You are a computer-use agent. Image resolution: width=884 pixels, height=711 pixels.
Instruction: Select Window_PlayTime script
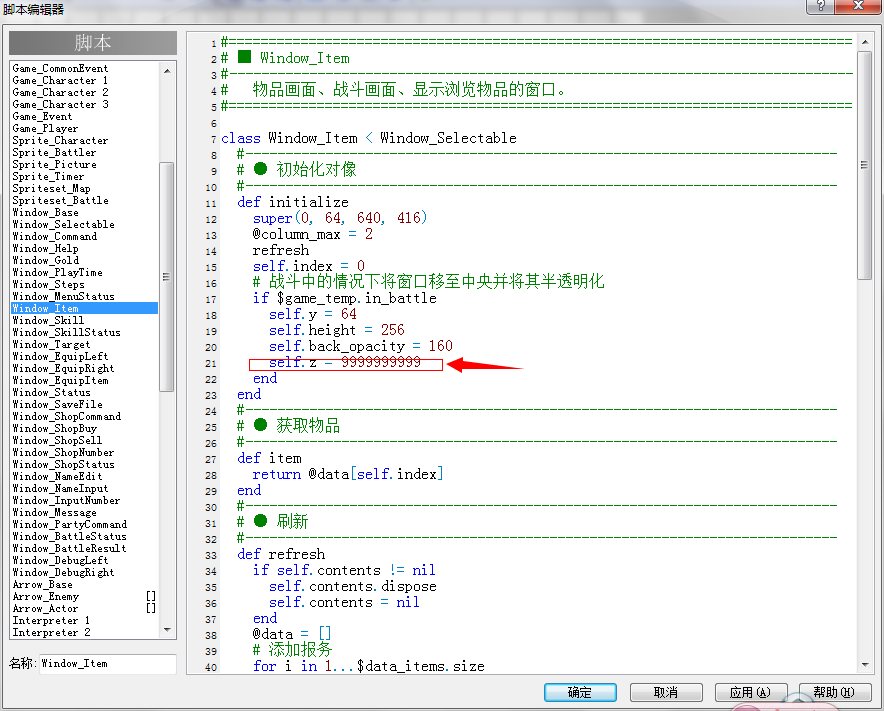(58, 272)
